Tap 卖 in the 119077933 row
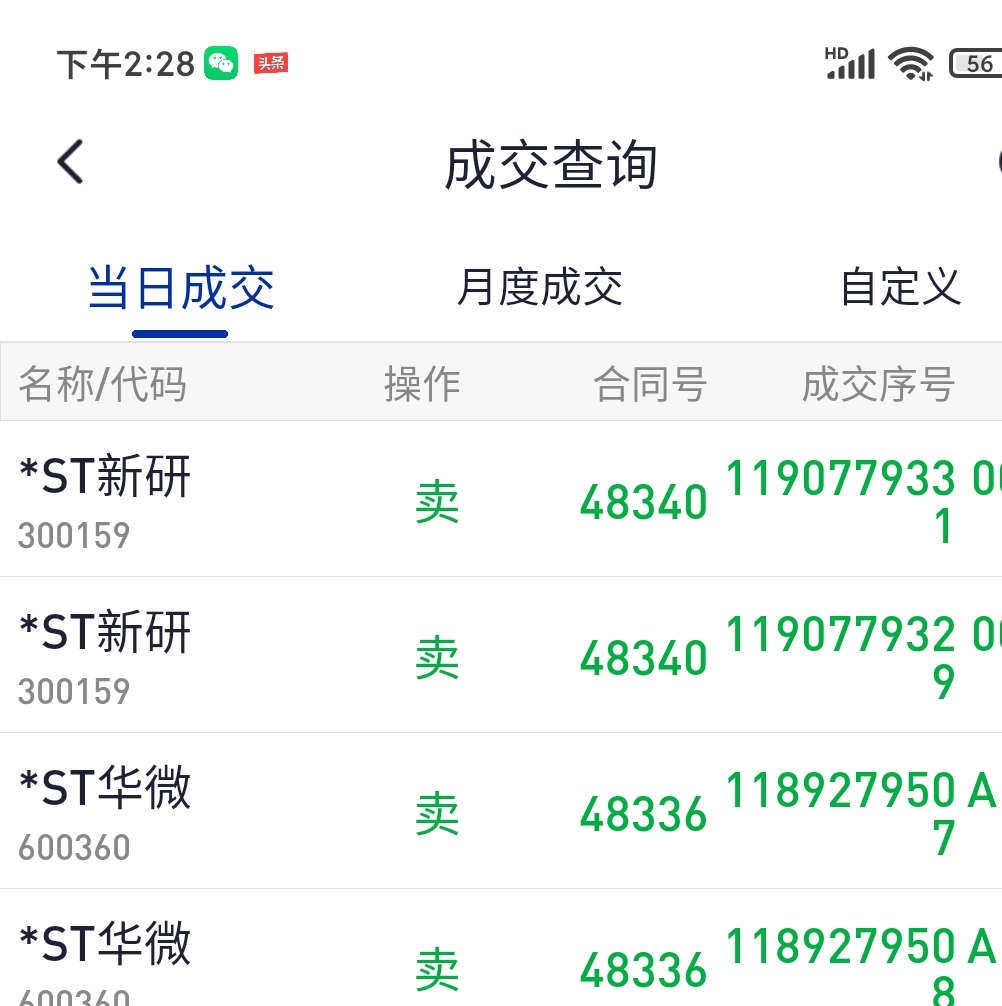This screenshot has height=1006, width=1002. pos(437,502)
